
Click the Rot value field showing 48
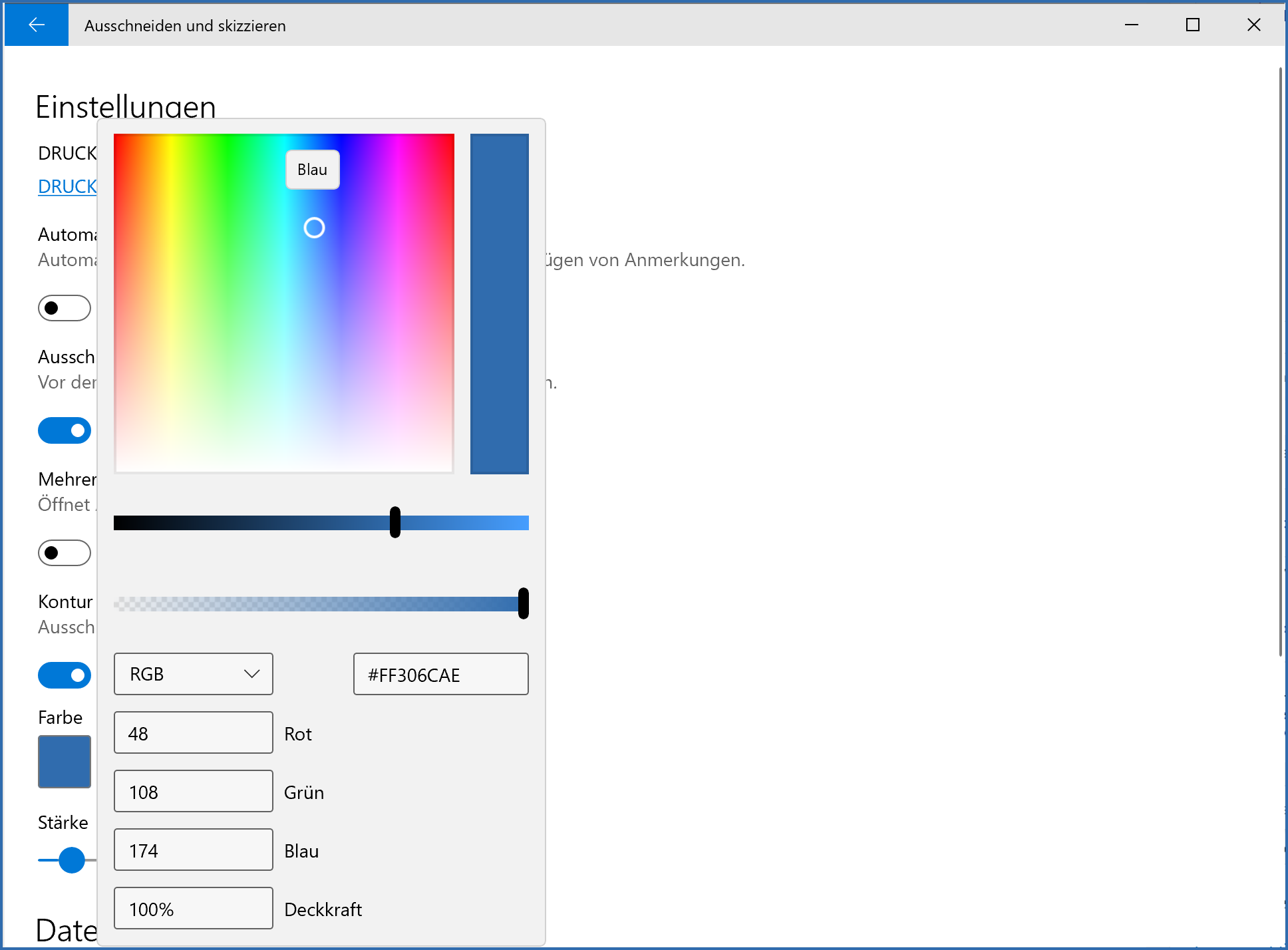click(193, 733)
